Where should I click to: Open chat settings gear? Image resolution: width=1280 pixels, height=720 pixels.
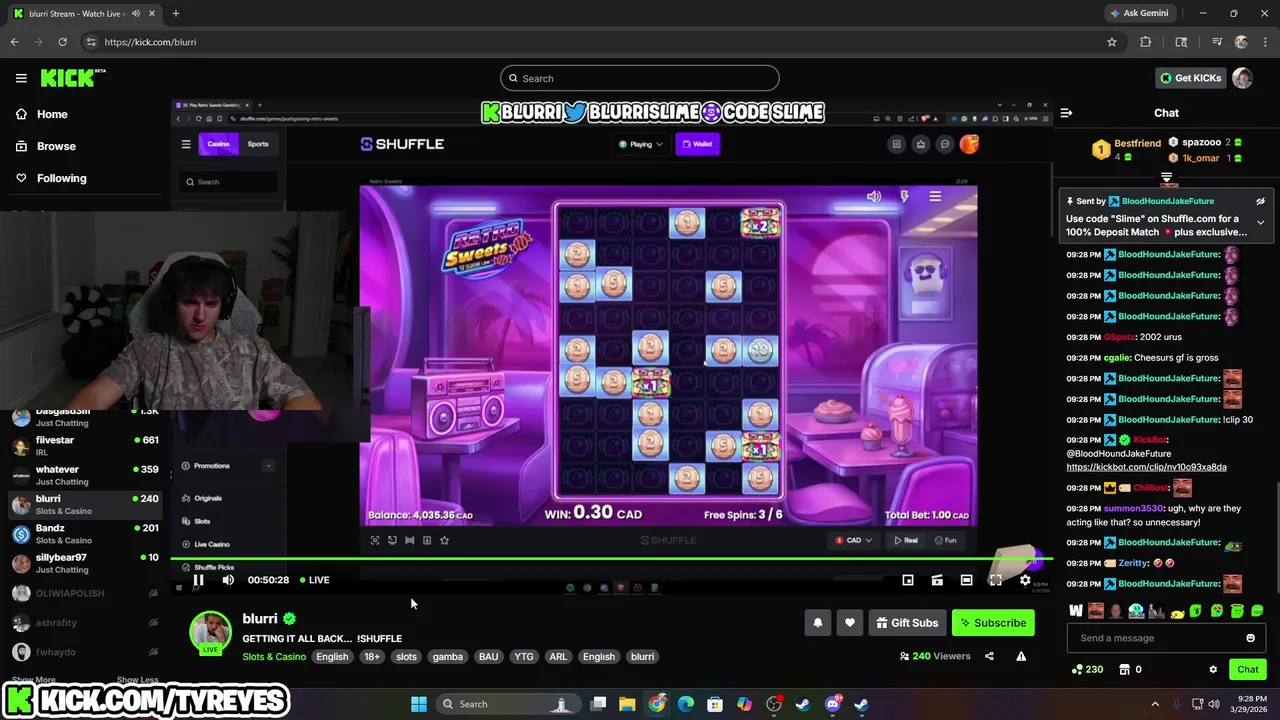pyautogui.click(x=1213, y=669)
